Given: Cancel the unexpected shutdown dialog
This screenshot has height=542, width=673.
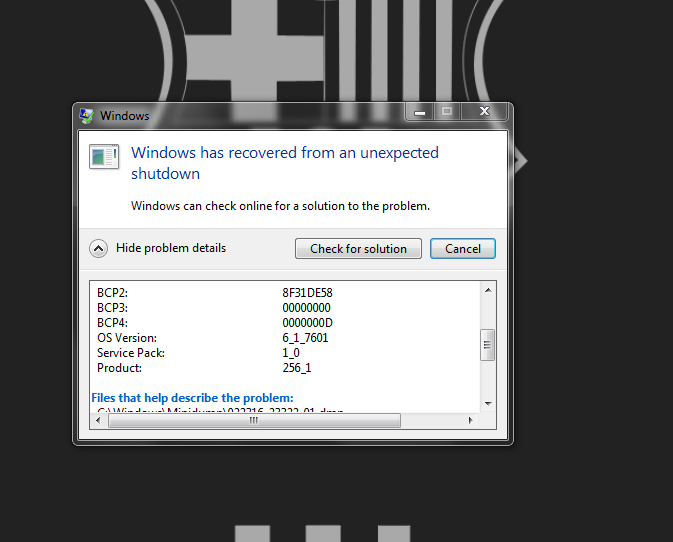Looking at the screenshot, I should click(x=462, y=249).
